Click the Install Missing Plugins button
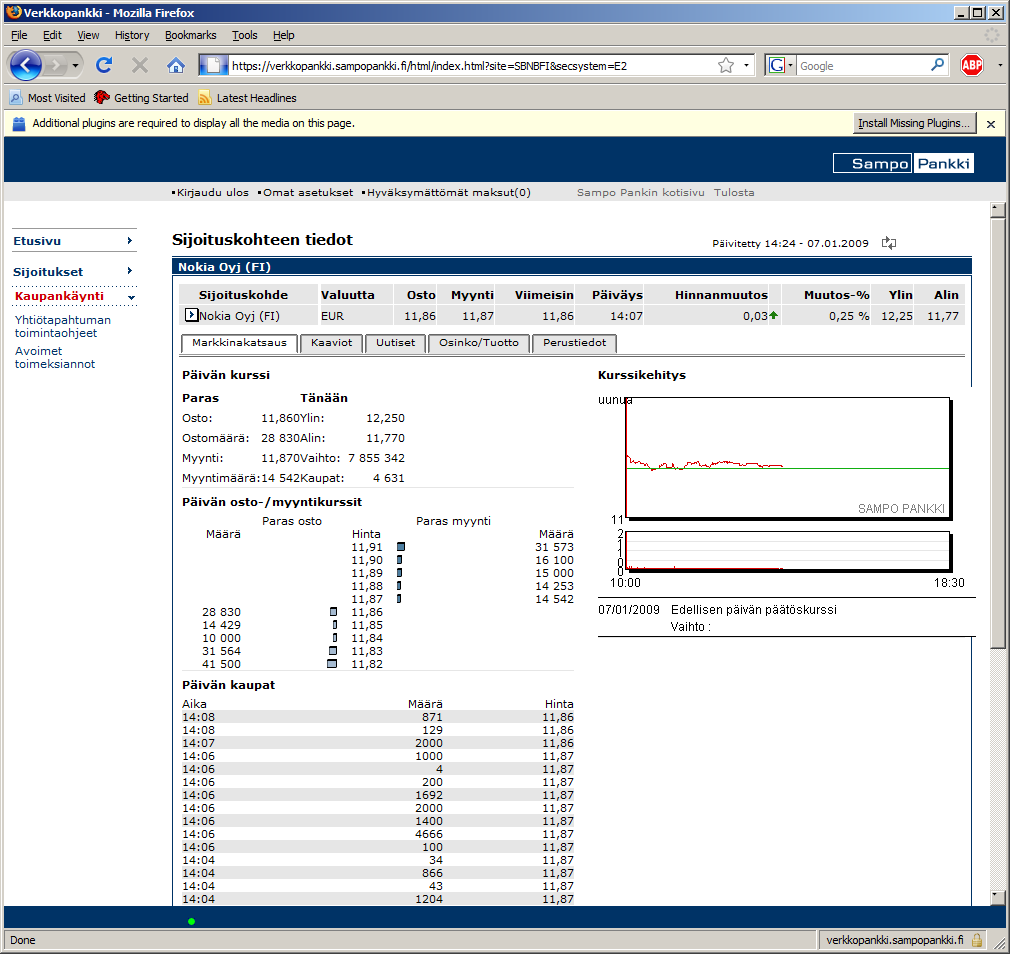 click(x=914, y=123)
